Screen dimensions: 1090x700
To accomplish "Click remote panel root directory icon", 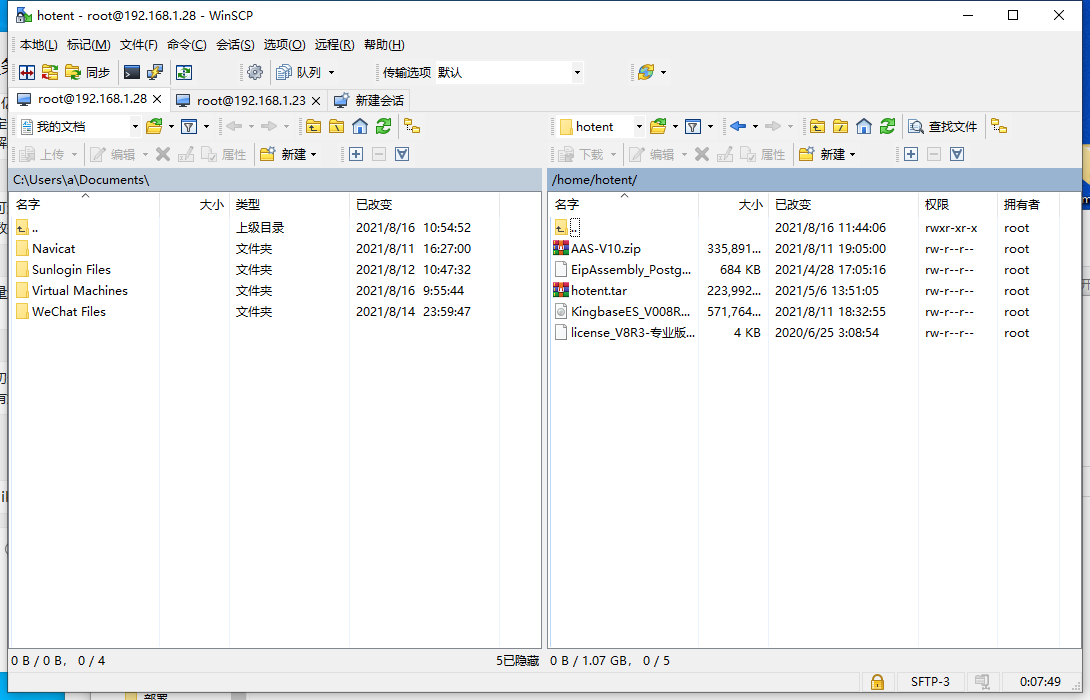I will 840,127.
